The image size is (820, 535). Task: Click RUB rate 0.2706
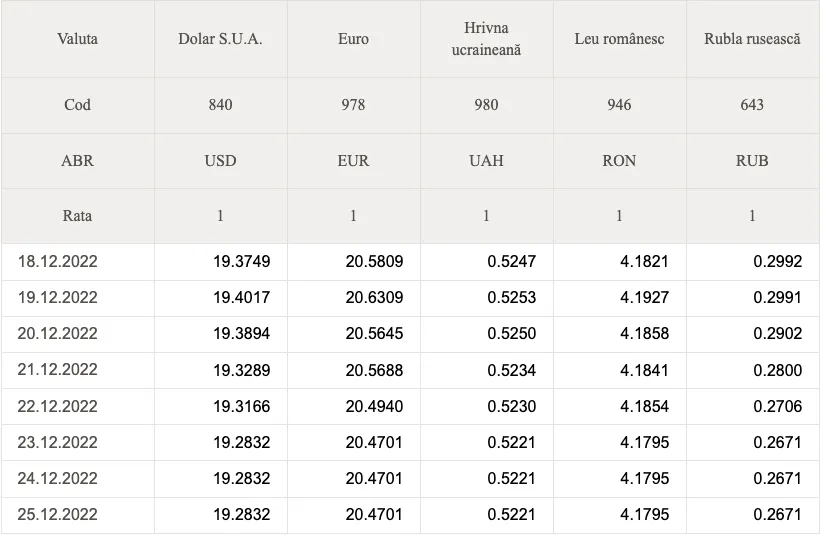point(778,406)
